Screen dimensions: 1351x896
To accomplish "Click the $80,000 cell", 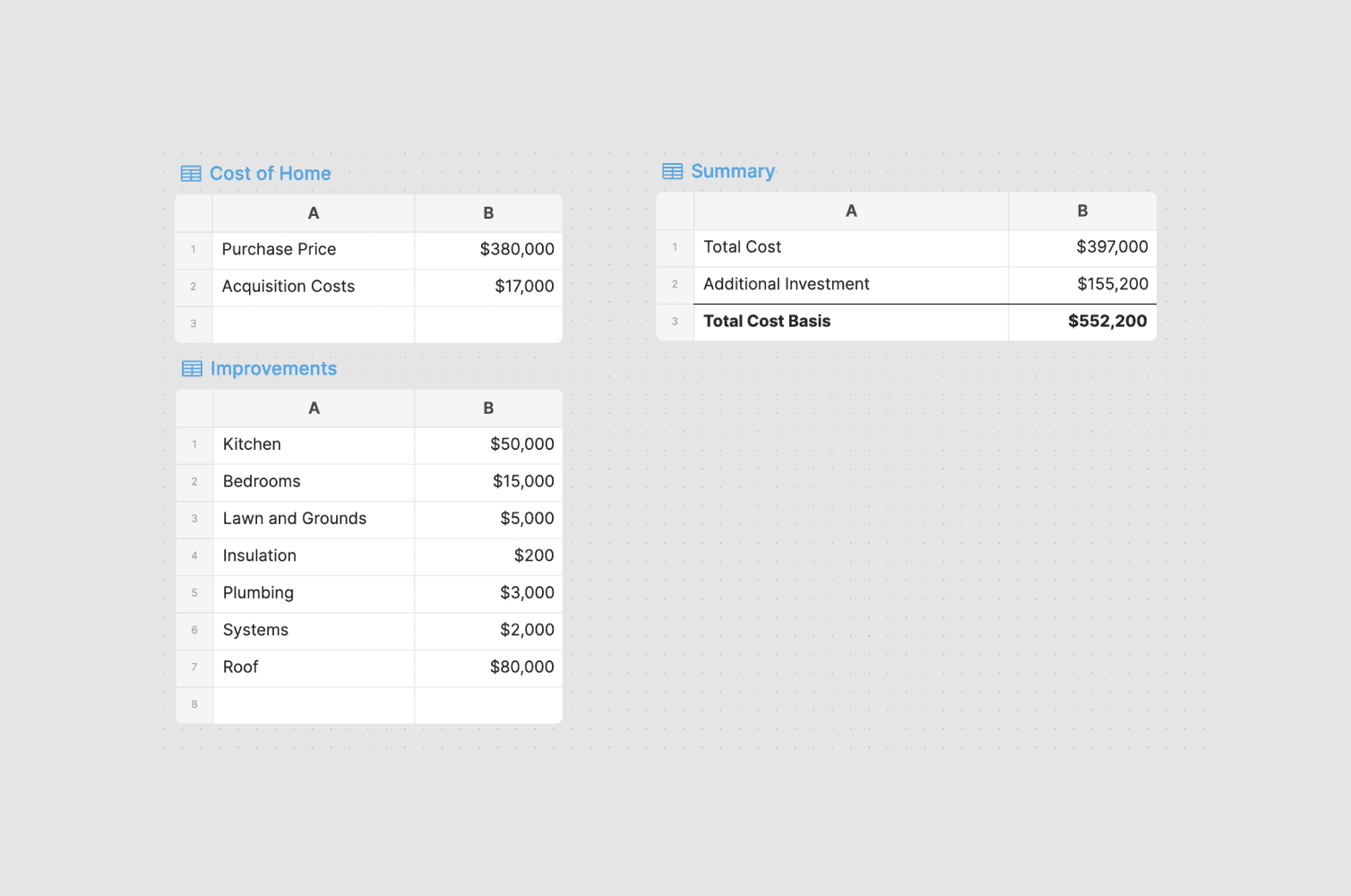I will (488, 668).
